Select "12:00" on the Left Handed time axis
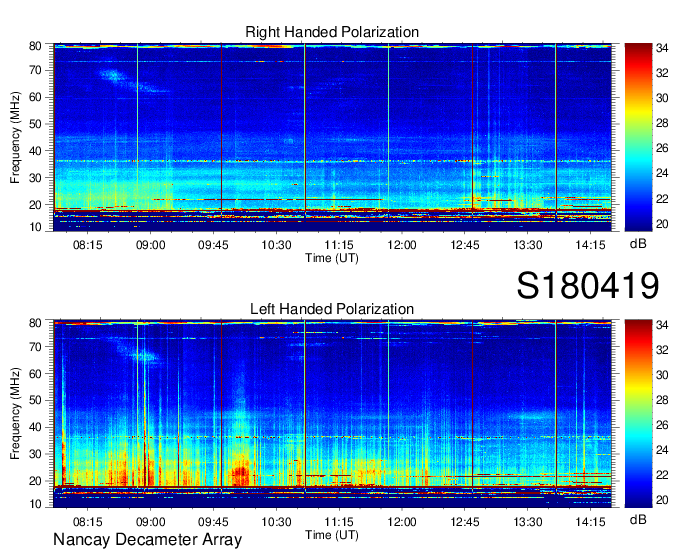 (402, 522)
